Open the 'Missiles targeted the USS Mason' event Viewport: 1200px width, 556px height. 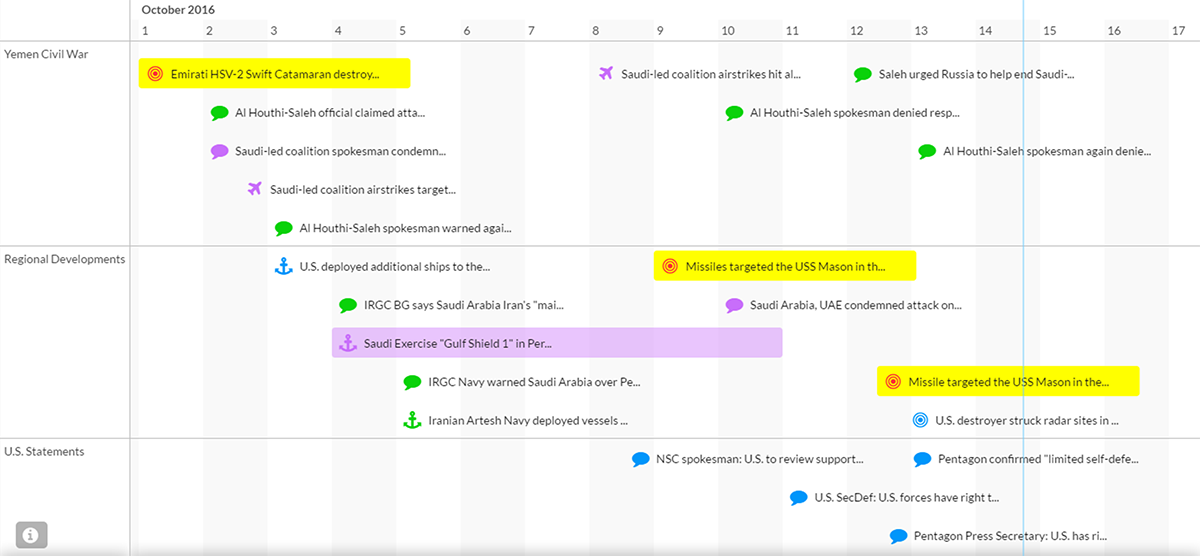coord(785,267)
